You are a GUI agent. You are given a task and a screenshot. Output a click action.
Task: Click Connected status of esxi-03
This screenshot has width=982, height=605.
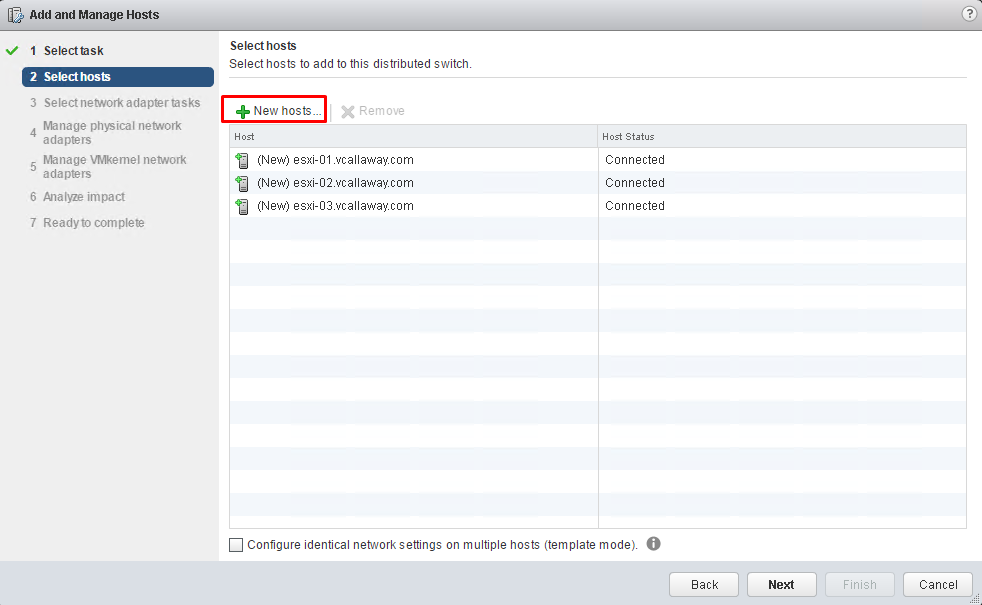coord(634,205)
